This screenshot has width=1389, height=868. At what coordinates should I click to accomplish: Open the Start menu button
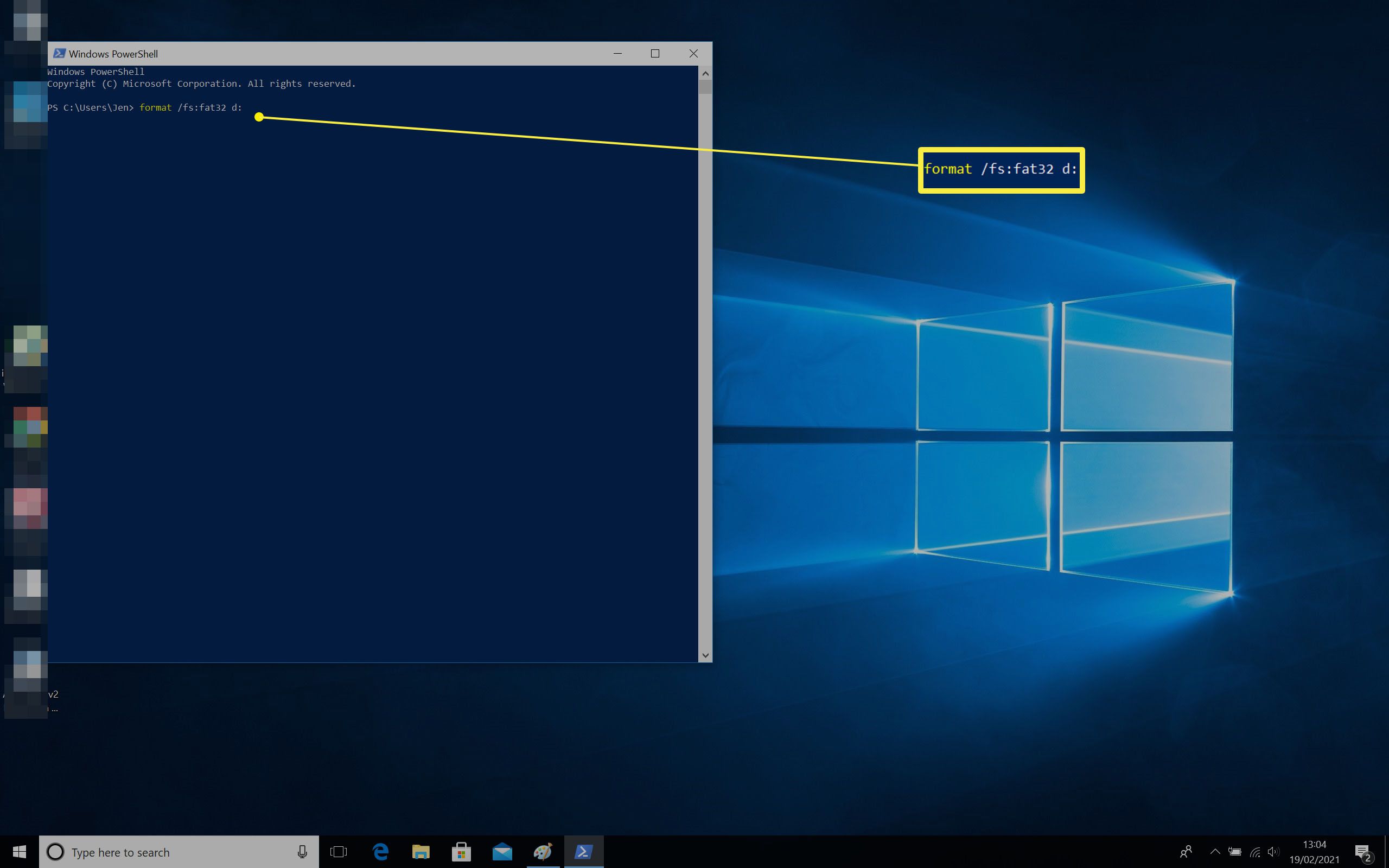click(x=15, y=851)
